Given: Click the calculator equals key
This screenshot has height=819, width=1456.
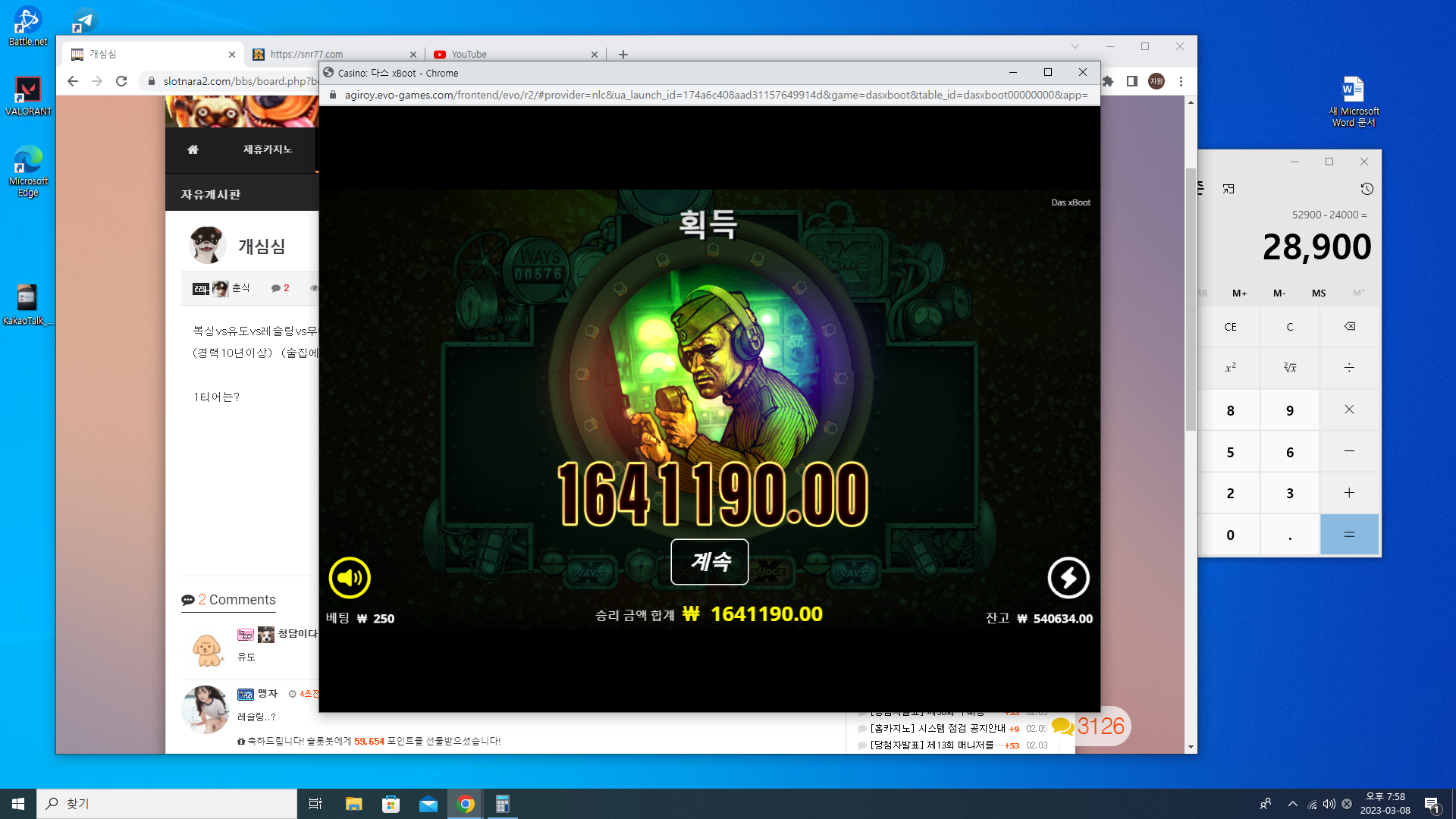Looking at the screenshot, I should [x=1349, y=535].
